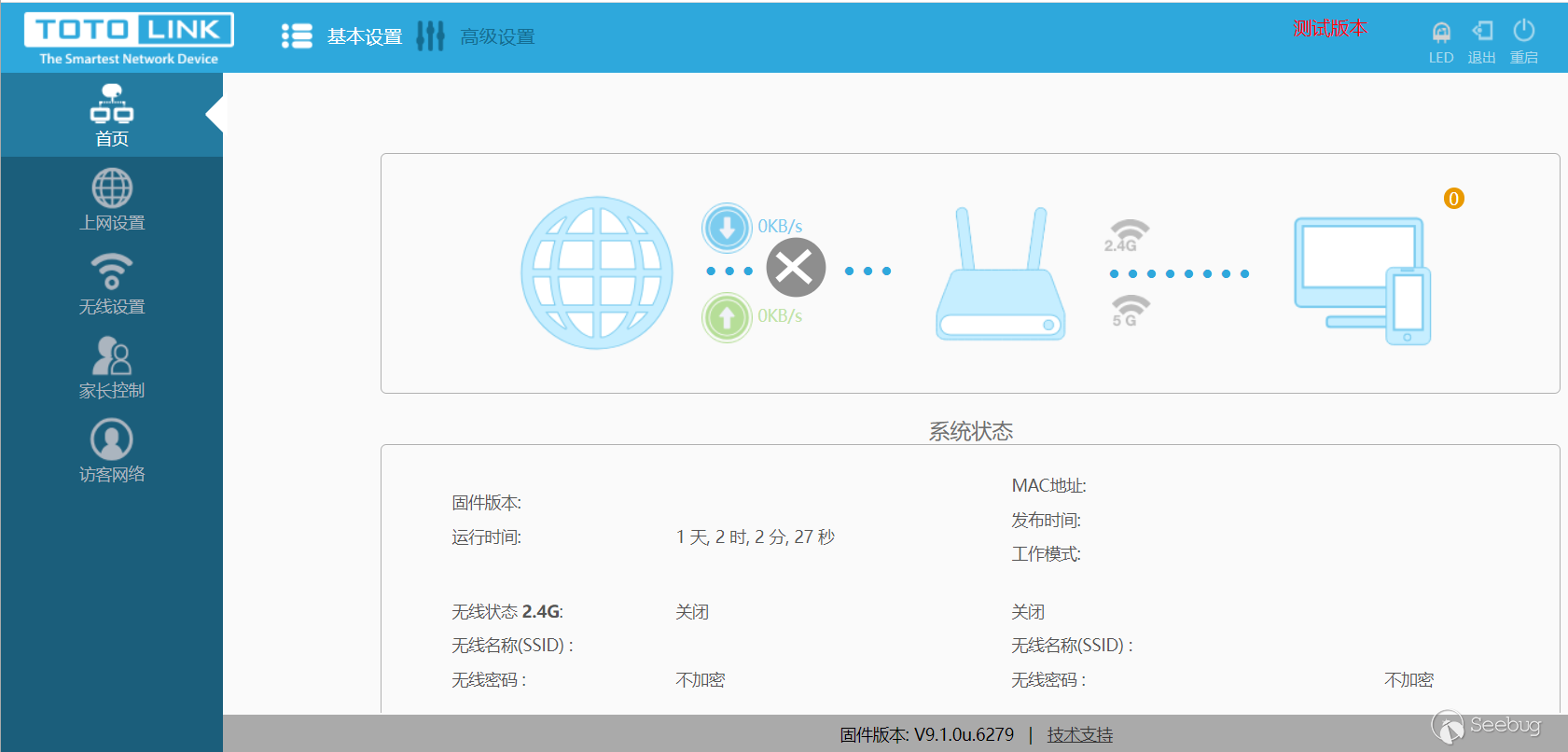The image size is (1568, 752).
Task: Toggle the LED light icon
Action: [1441, 33]
